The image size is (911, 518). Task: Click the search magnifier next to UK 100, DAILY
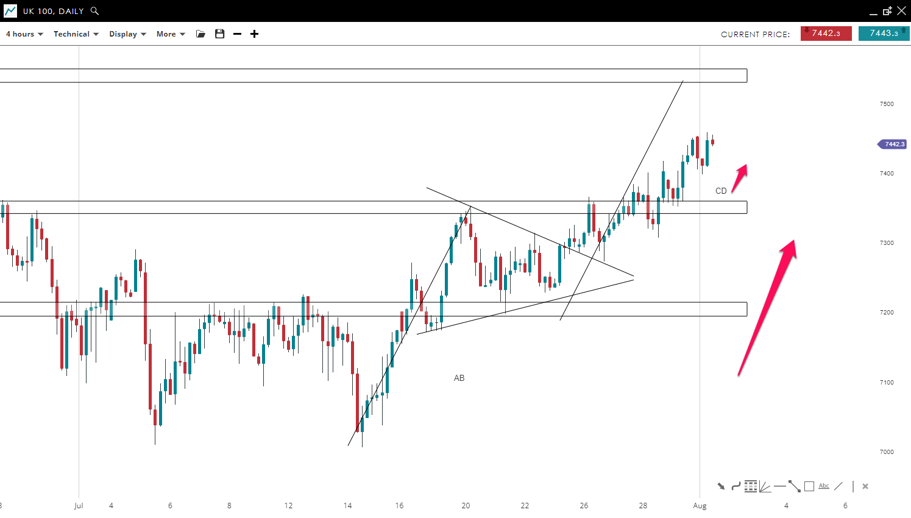[95, 11]
